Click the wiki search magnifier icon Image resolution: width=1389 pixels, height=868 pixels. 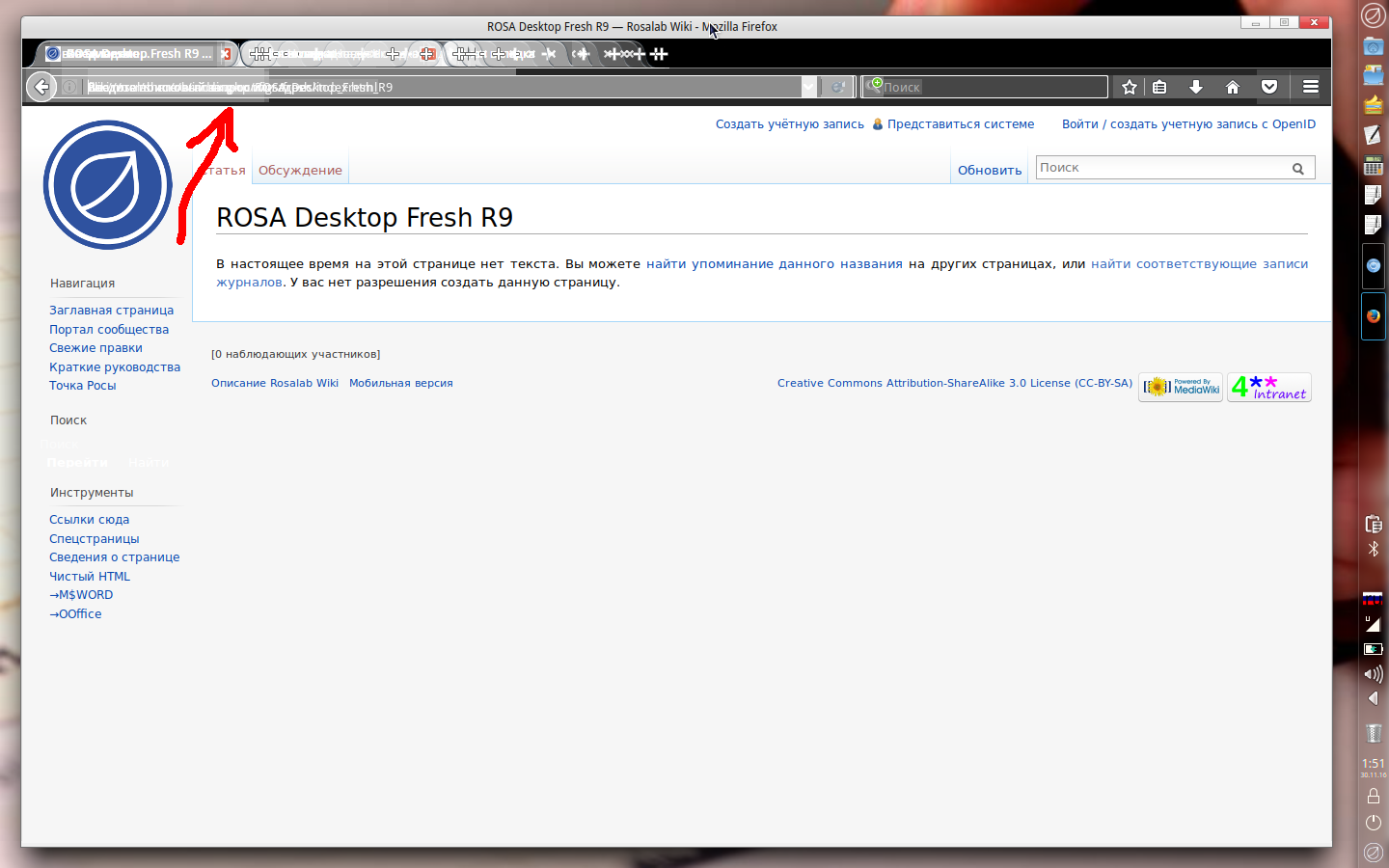[1298, 169]
